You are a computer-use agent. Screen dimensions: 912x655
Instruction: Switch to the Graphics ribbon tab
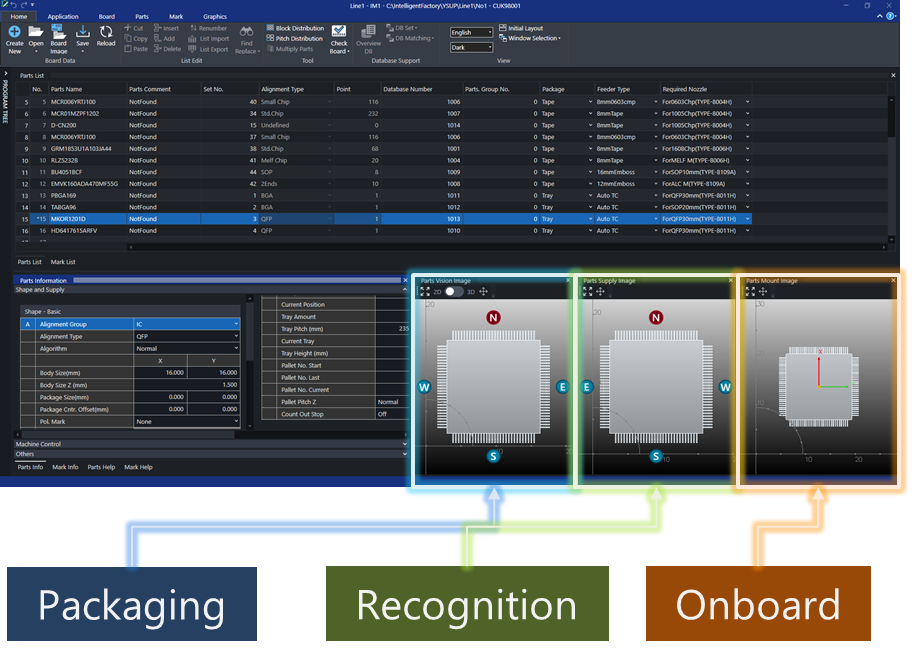[215, 17]
